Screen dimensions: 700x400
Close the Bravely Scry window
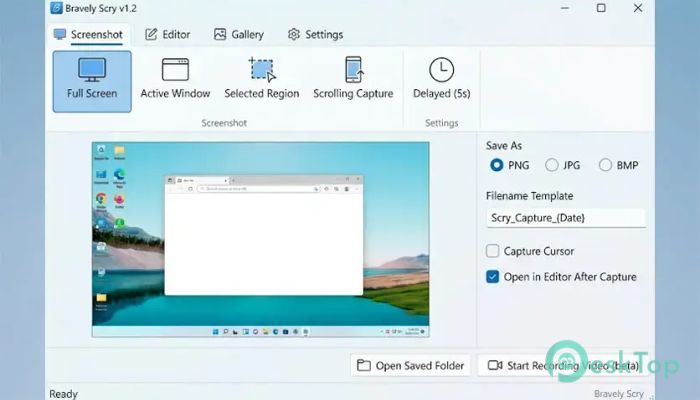[x=638, y=8]
